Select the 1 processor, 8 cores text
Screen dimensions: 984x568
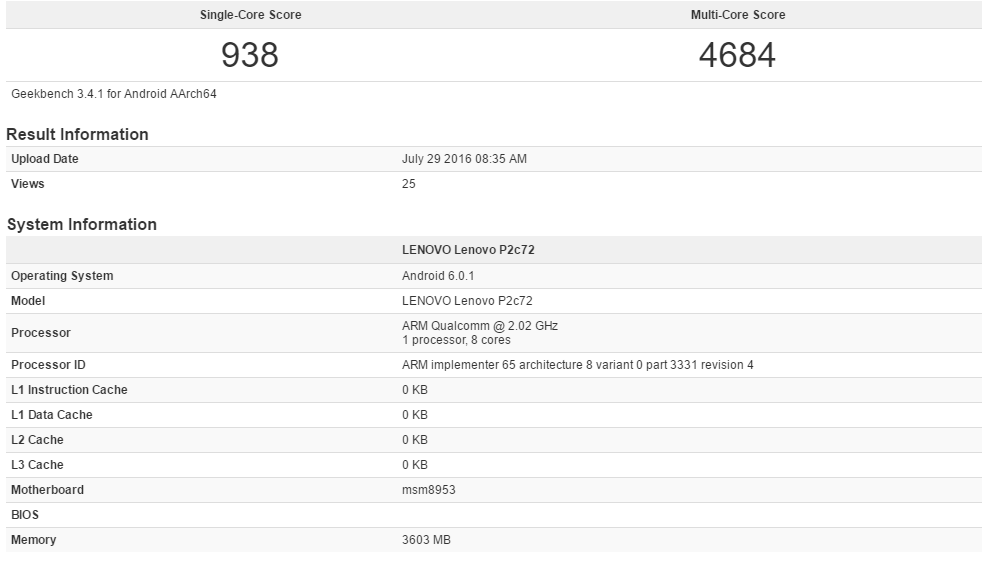(x=456, y=340)
